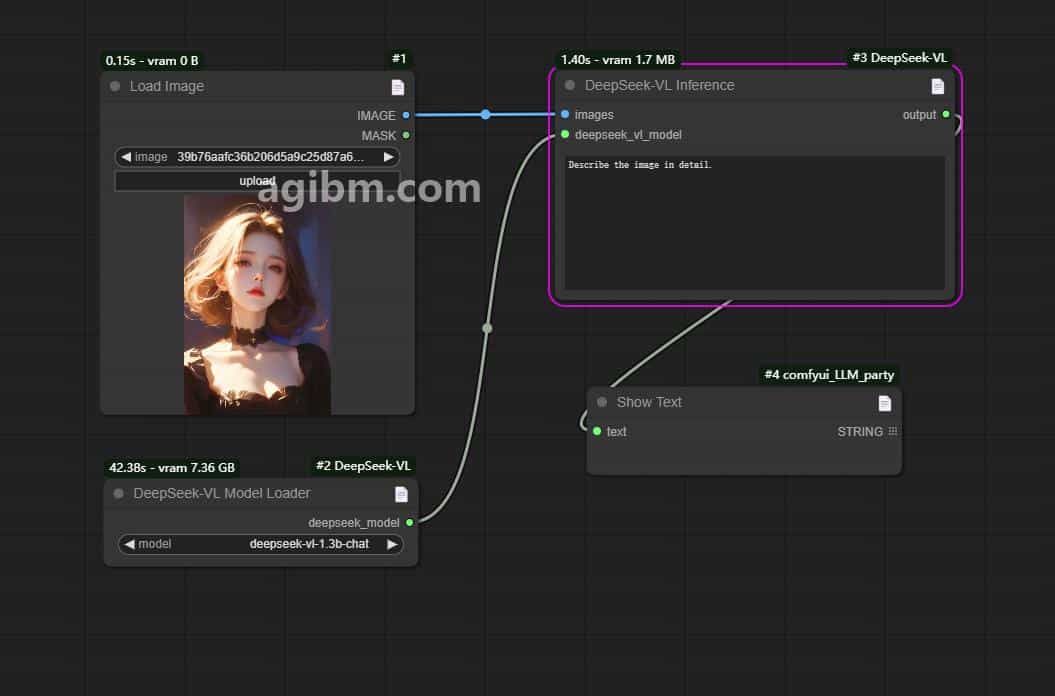
Task: Click the output socket of DeepSeek-VL Inference
Action: (x=946, y=114)
